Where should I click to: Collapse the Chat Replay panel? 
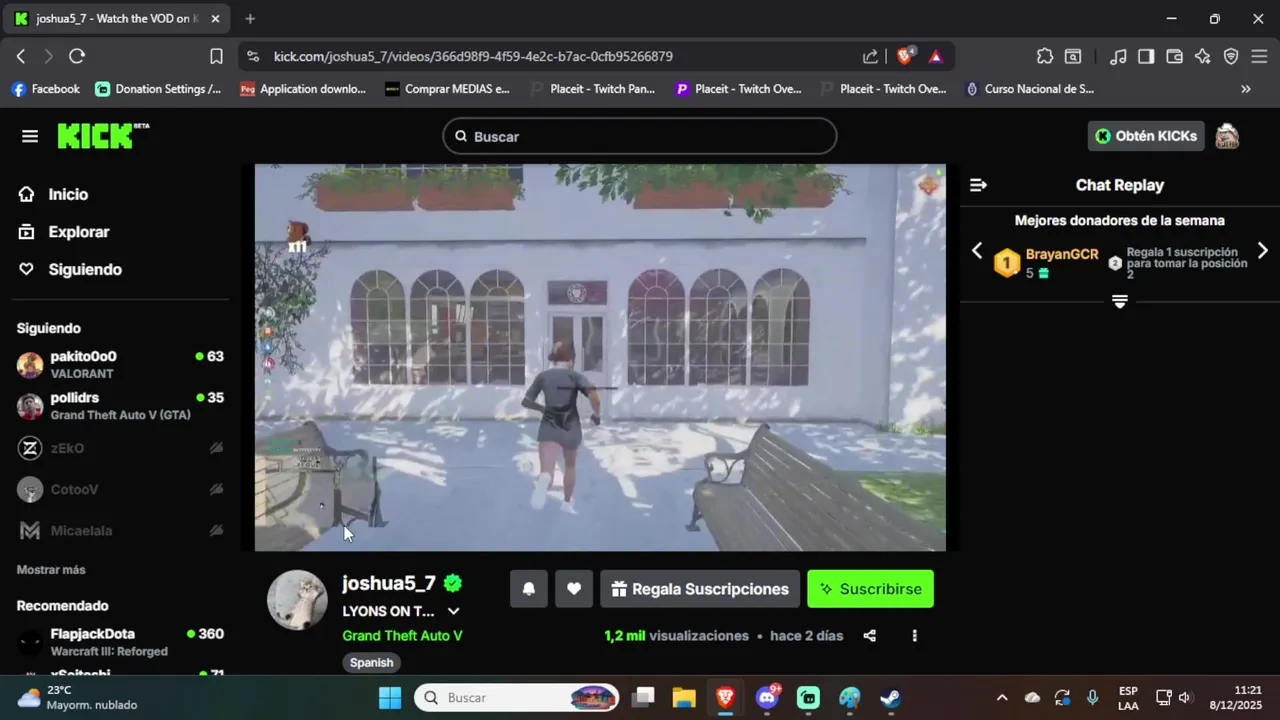click(x=978, y=185)
